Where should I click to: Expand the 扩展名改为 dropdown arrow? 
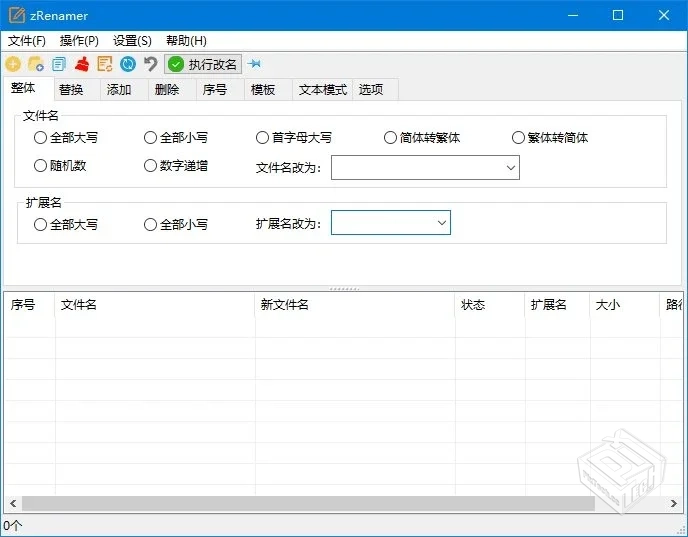coord(442,223)
